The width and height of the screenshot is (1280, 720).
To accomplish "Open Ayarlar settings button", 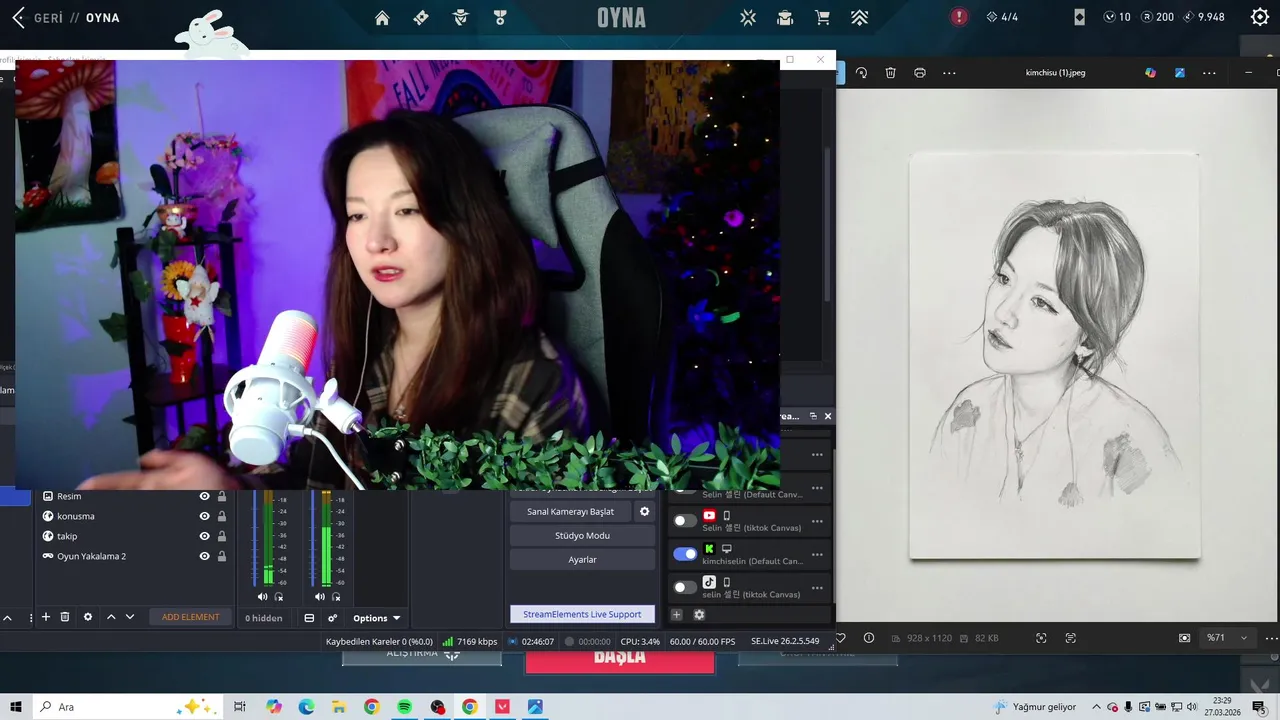I will coord(582,559).
